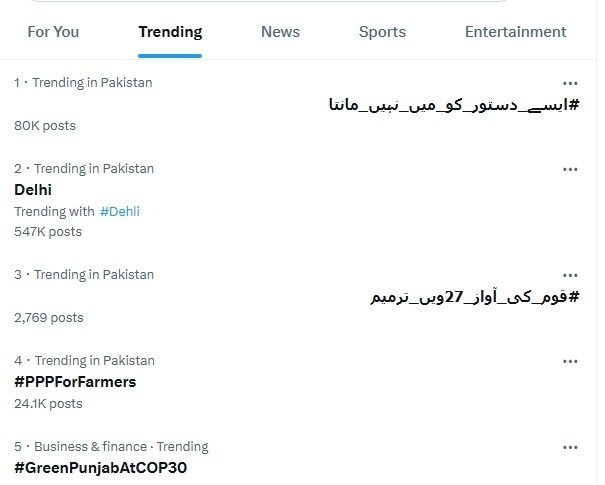Viewport: 605px width, 485px height.
Task: Select the Trending tab
Action: coord(170,32)
